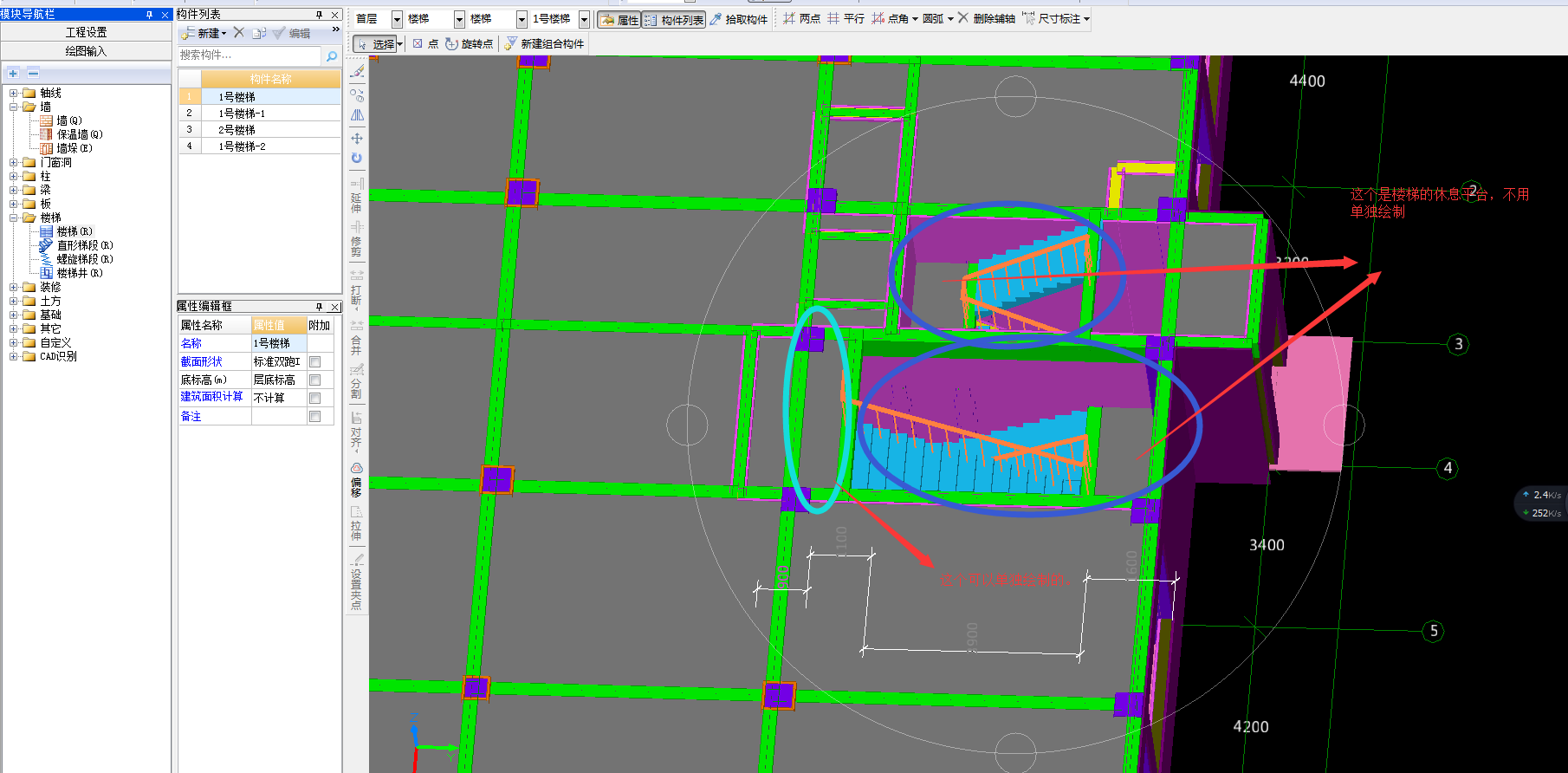Image resolution: width=1568 pixels, height=773 pixels.
Task: Open the 绘图输入 tab
Action: tap(86, 51)
